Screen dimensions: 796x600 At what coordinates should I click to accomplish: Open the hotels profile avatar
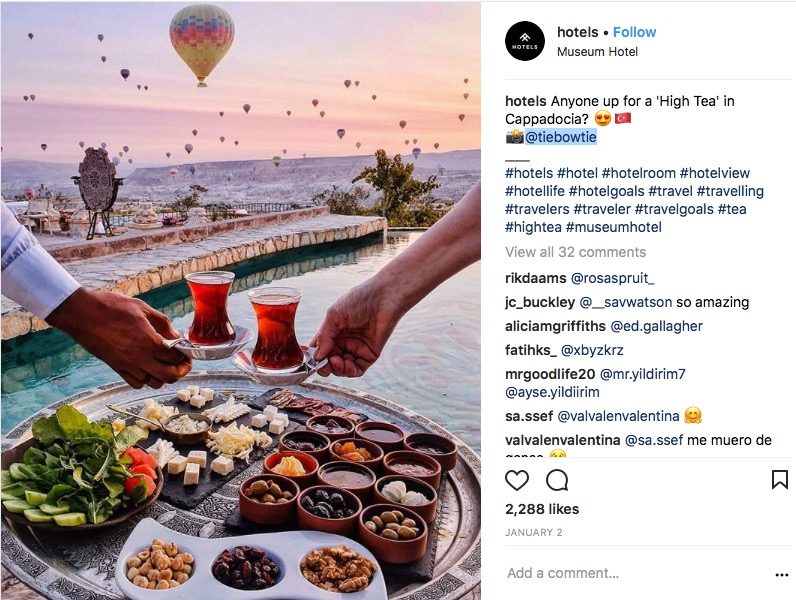[x=525, y=41]
